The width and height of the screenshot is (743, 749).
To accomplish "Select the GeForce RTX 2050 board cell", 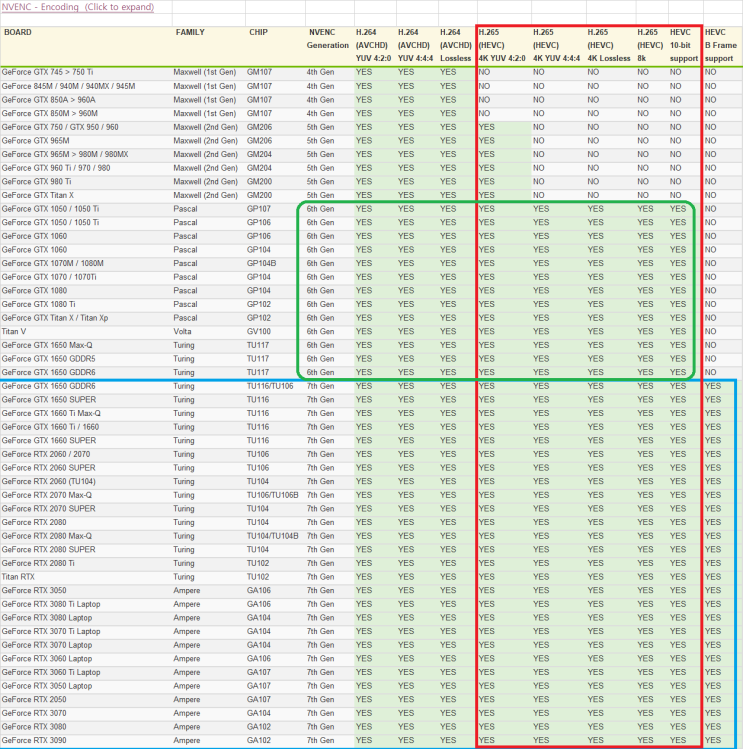I will pyautogui.click(x=34, y=699).
